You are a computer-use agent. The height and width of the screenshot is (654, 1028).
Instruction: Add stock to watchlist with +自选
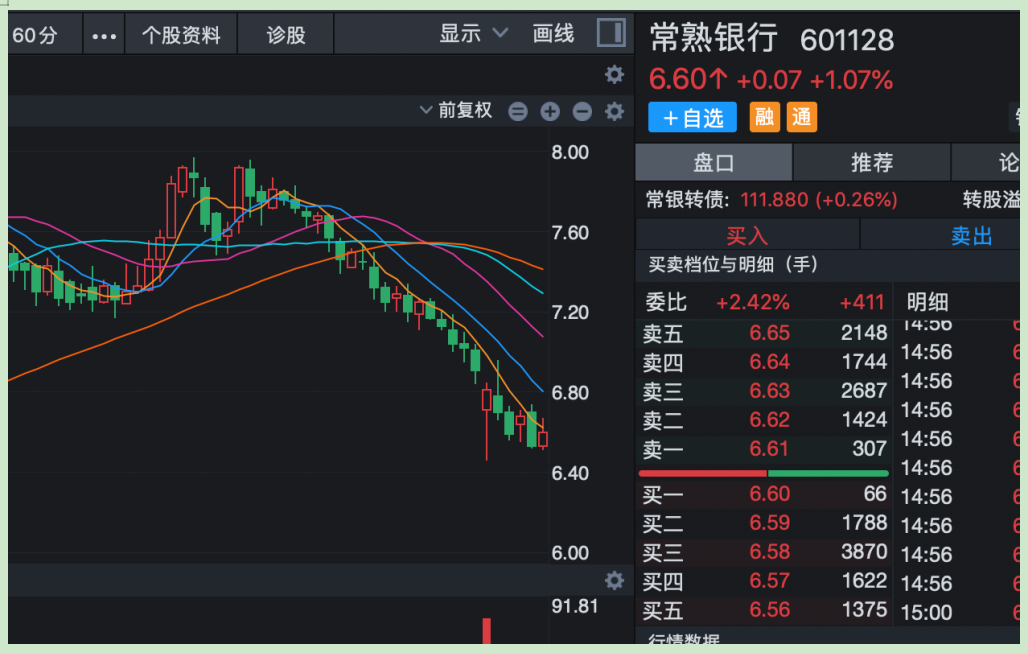point(692,118)
